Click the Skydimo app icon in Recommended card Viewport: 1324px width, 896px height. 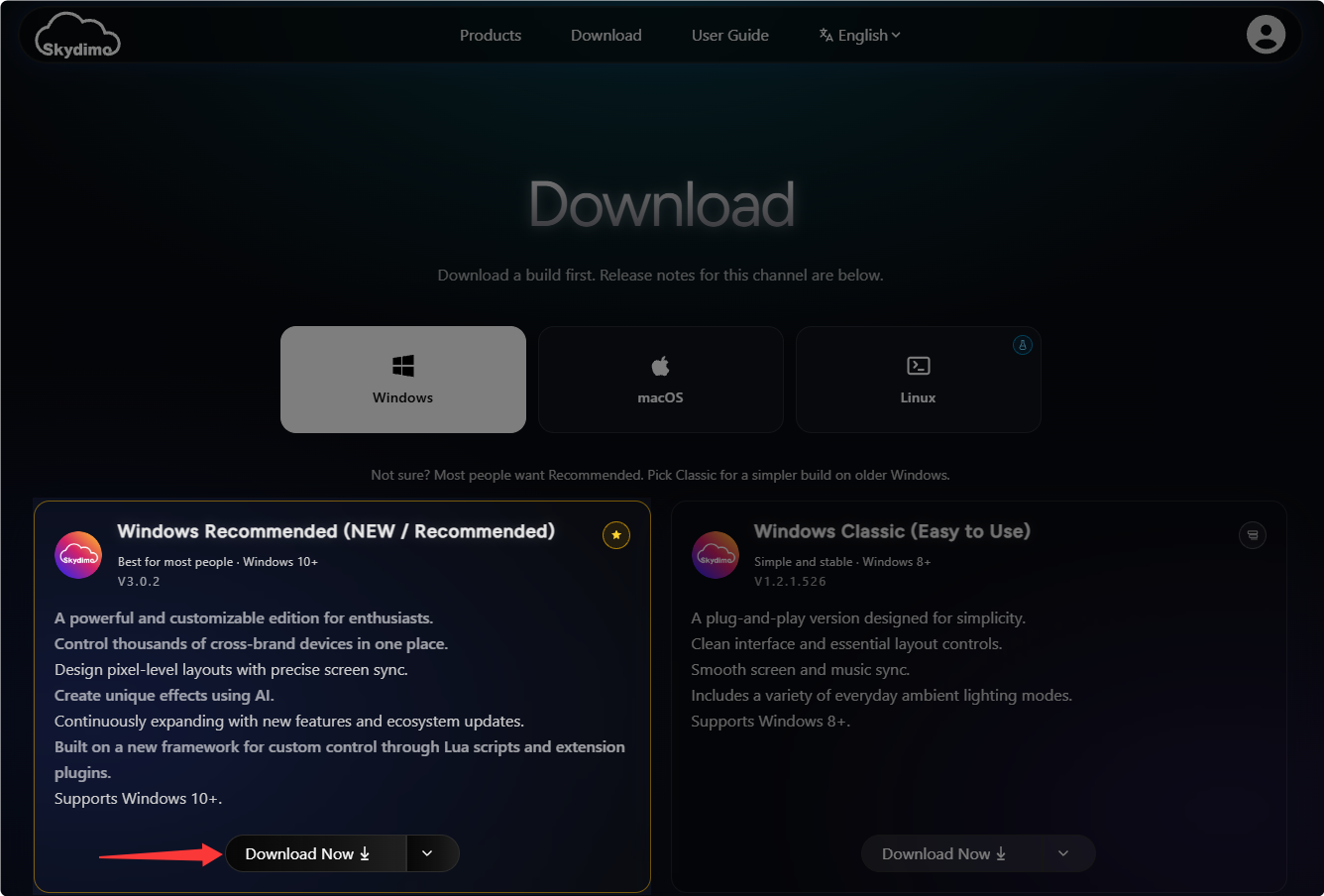(78, 555)
